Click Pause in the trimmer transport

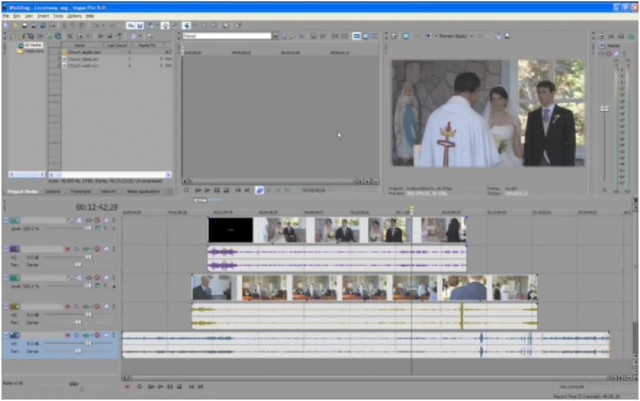217,190
